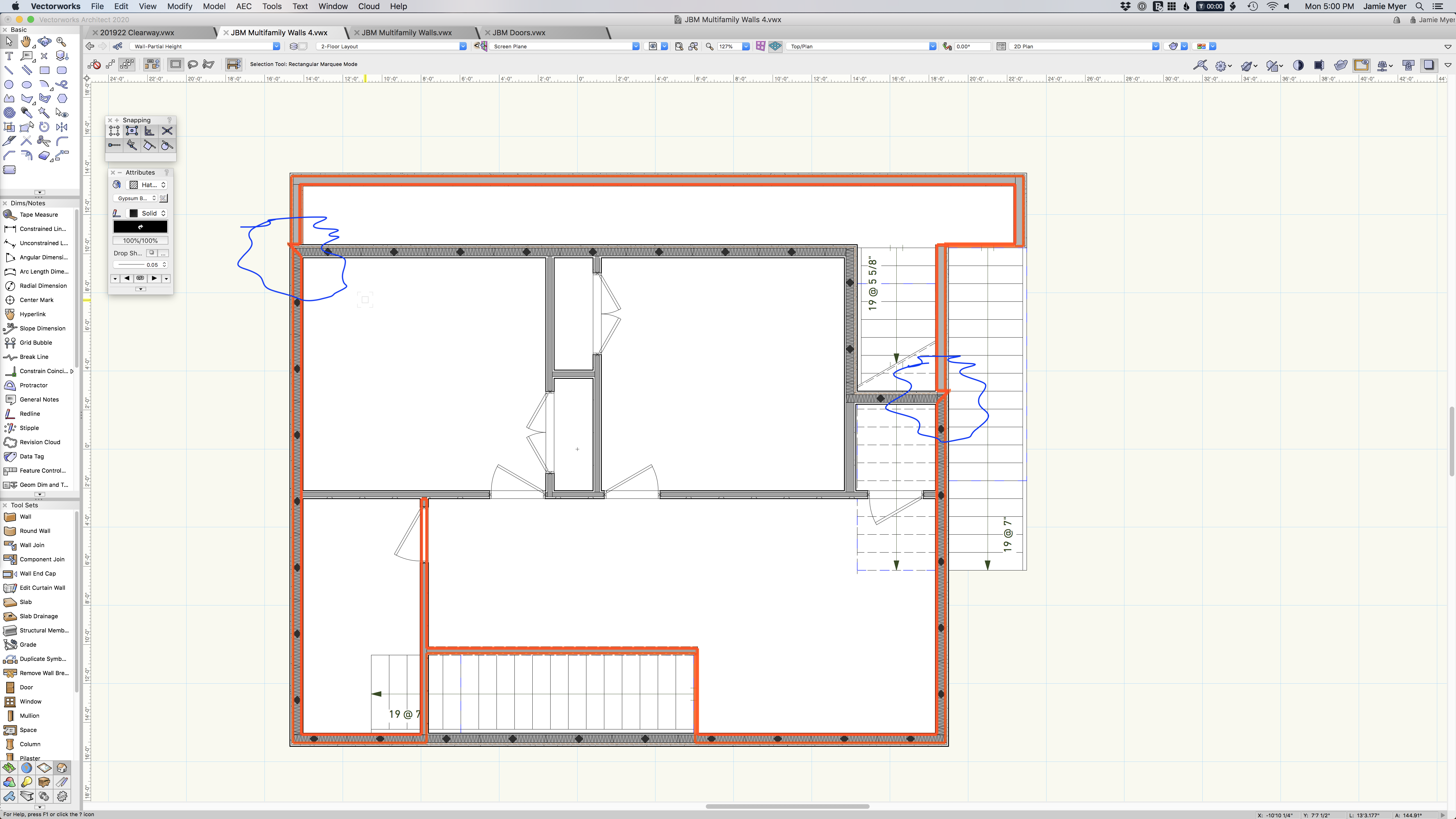This screenshot has height=819, width=1456.
Task: Open the Wall-Partial Height class dropdown
Action: (276, 46)
